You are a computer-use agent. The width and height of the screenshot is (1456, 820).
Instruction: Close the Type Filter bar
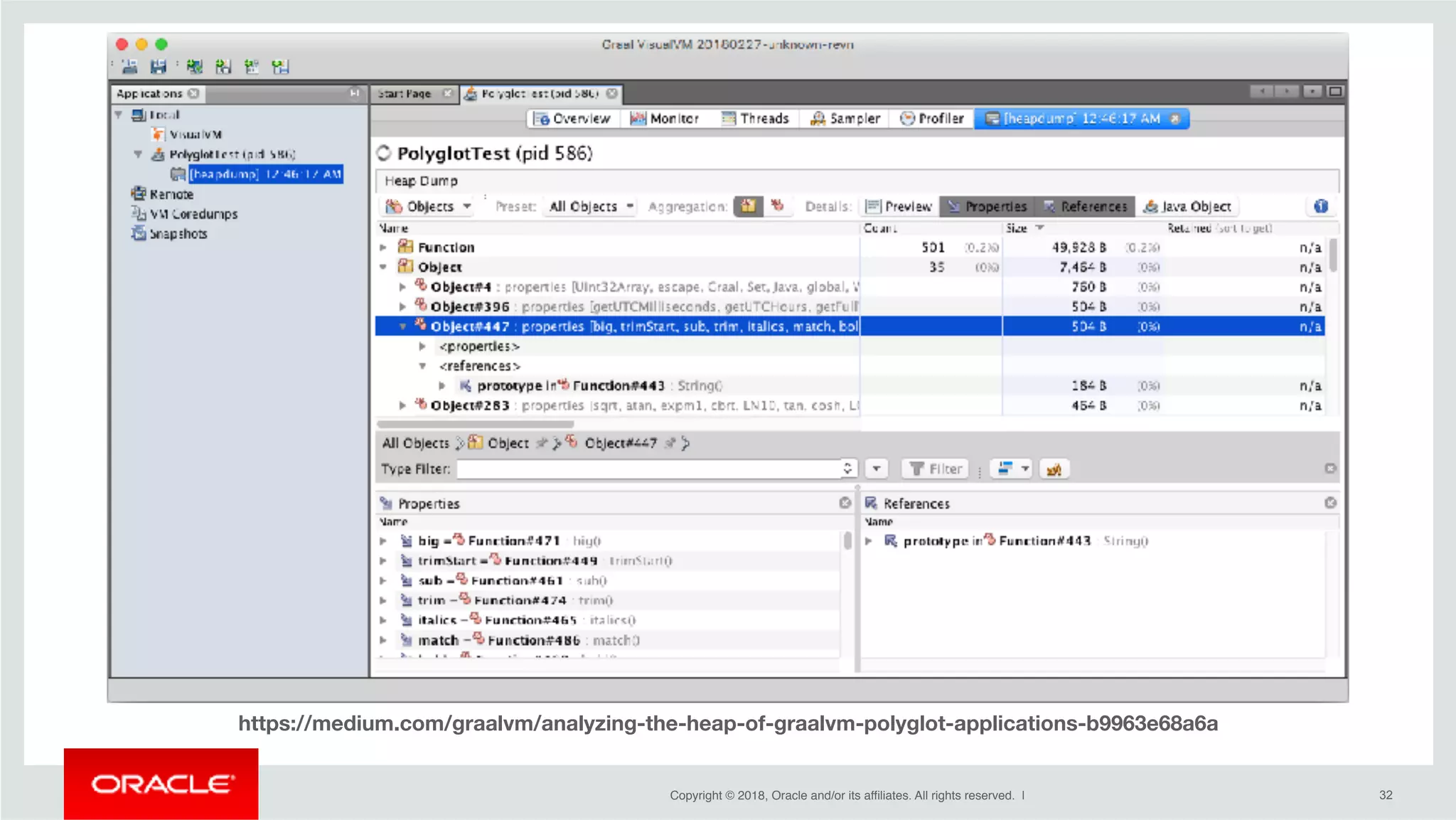(1330, 468)
